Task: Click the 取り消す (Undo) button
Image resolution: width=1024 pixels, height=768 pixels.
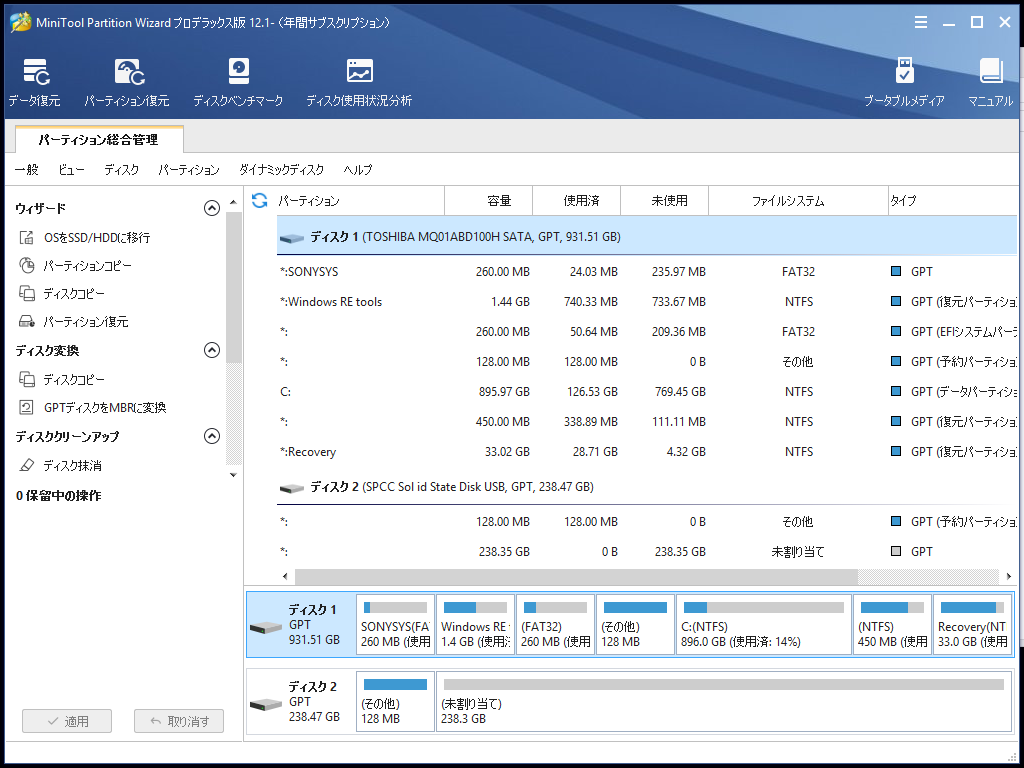Action: (x=179, y=721)
